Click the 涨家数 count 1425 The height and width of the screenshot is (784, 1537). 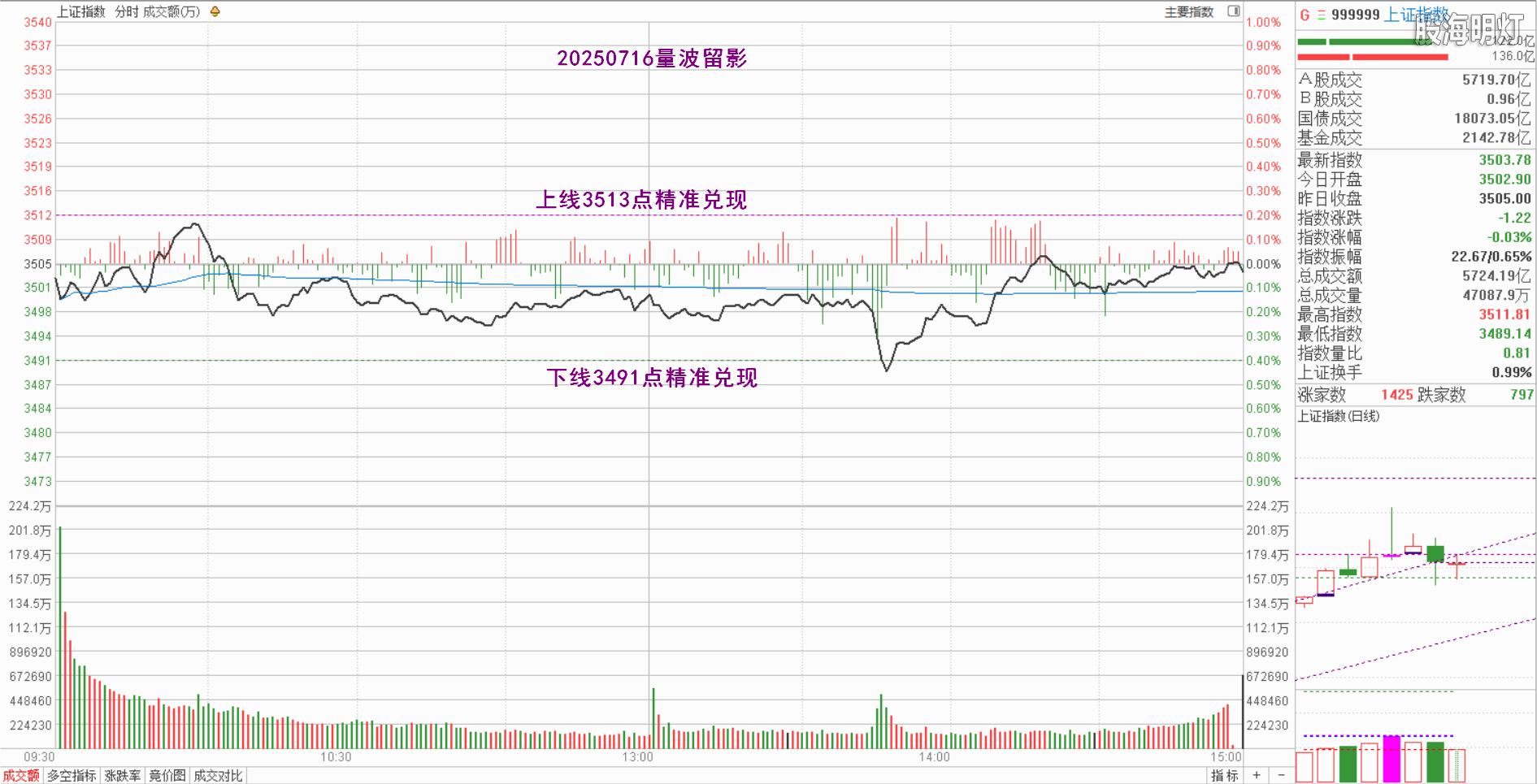click(x=1397, y=395)
